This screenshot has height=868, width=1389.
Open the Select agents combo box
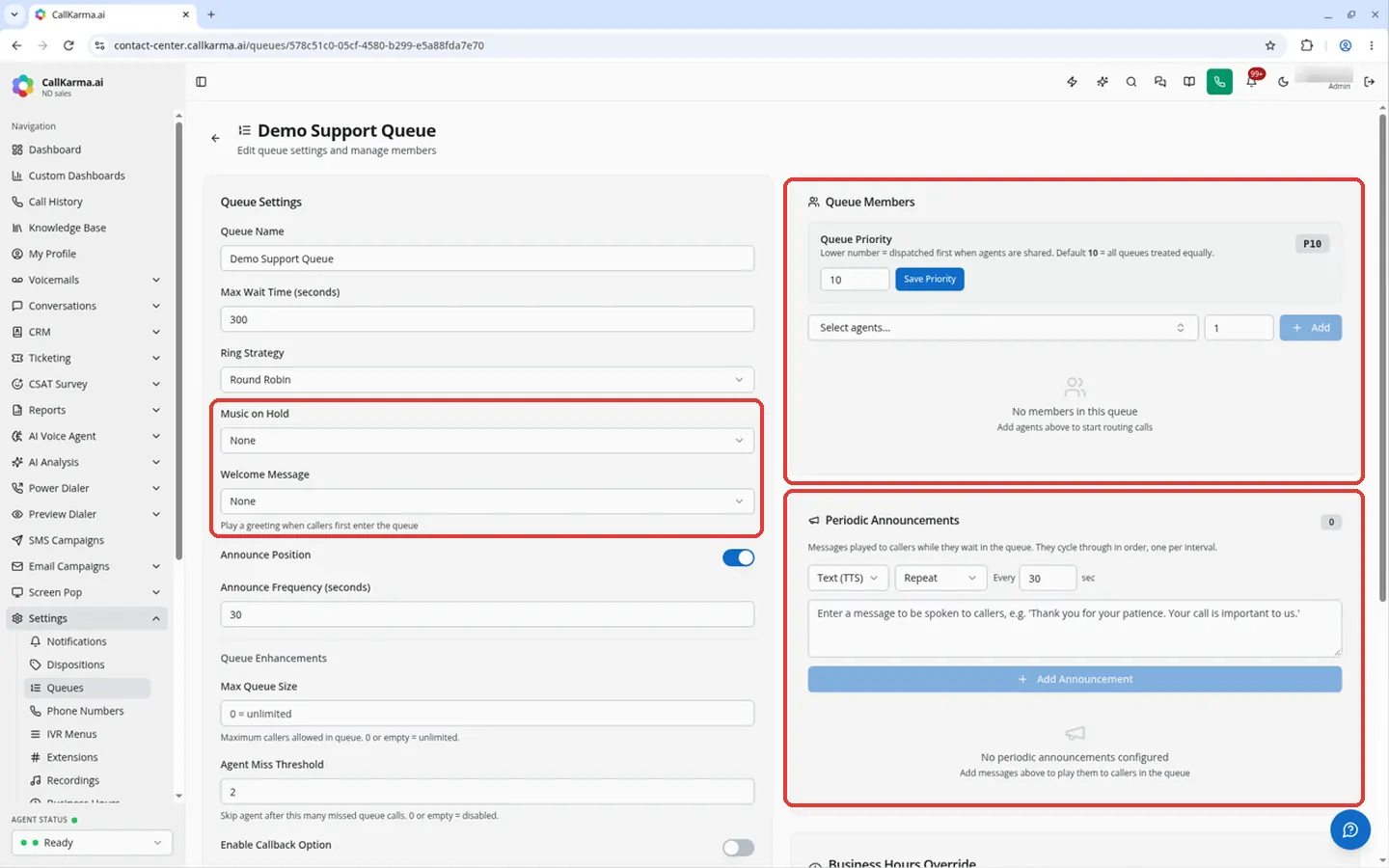1003,328
